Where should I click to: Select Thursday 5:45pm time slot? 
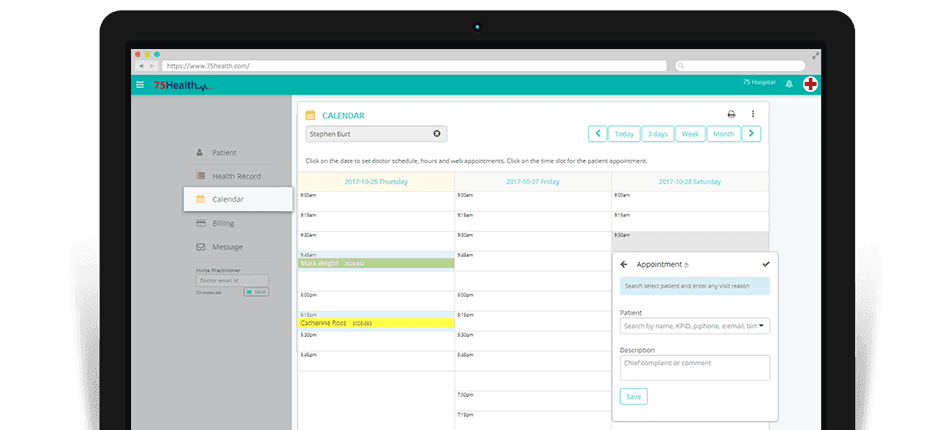[376, 361]
